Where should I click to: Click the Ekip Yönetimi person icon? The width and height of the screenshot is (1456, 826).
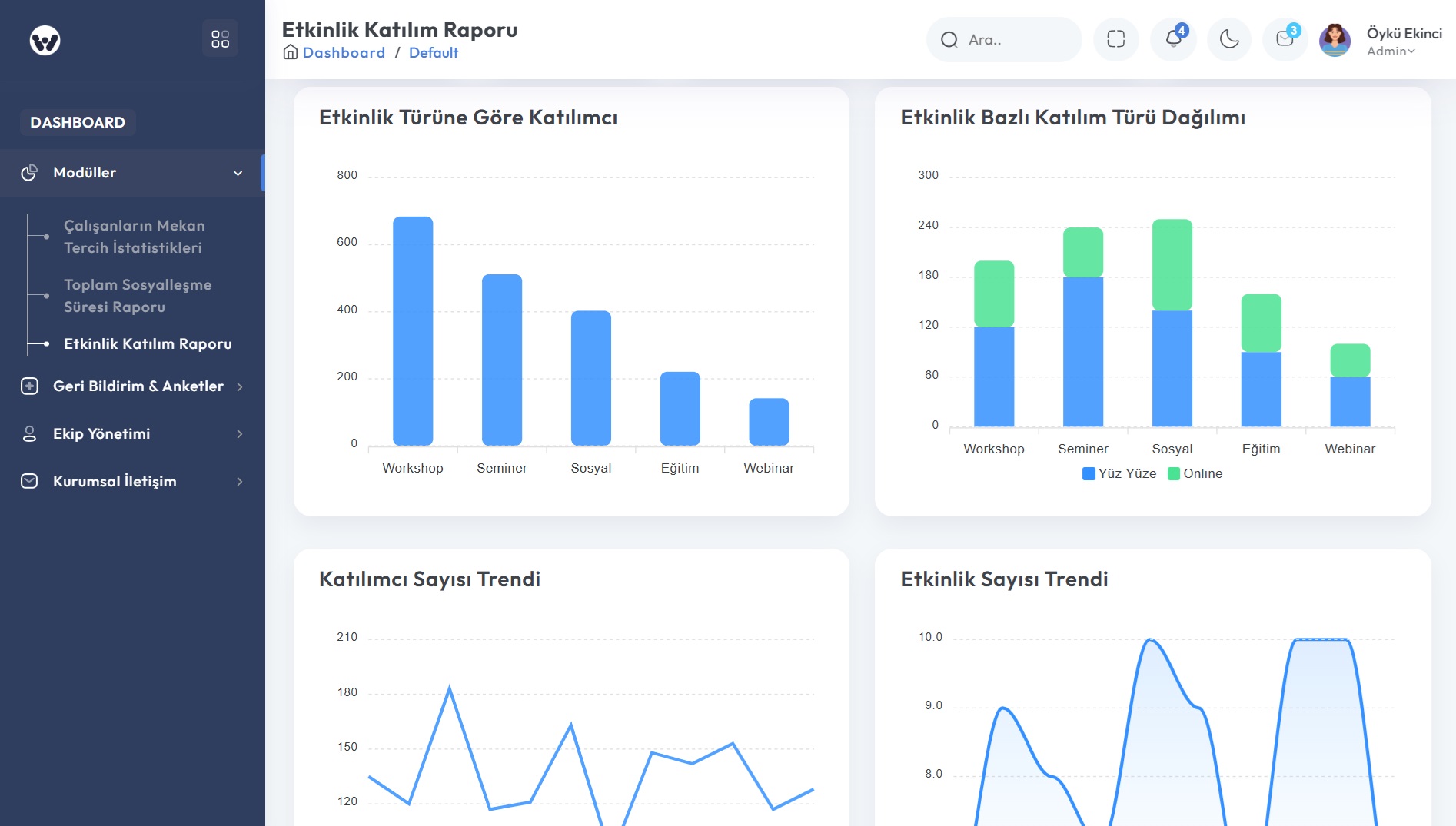coord(29,434)
